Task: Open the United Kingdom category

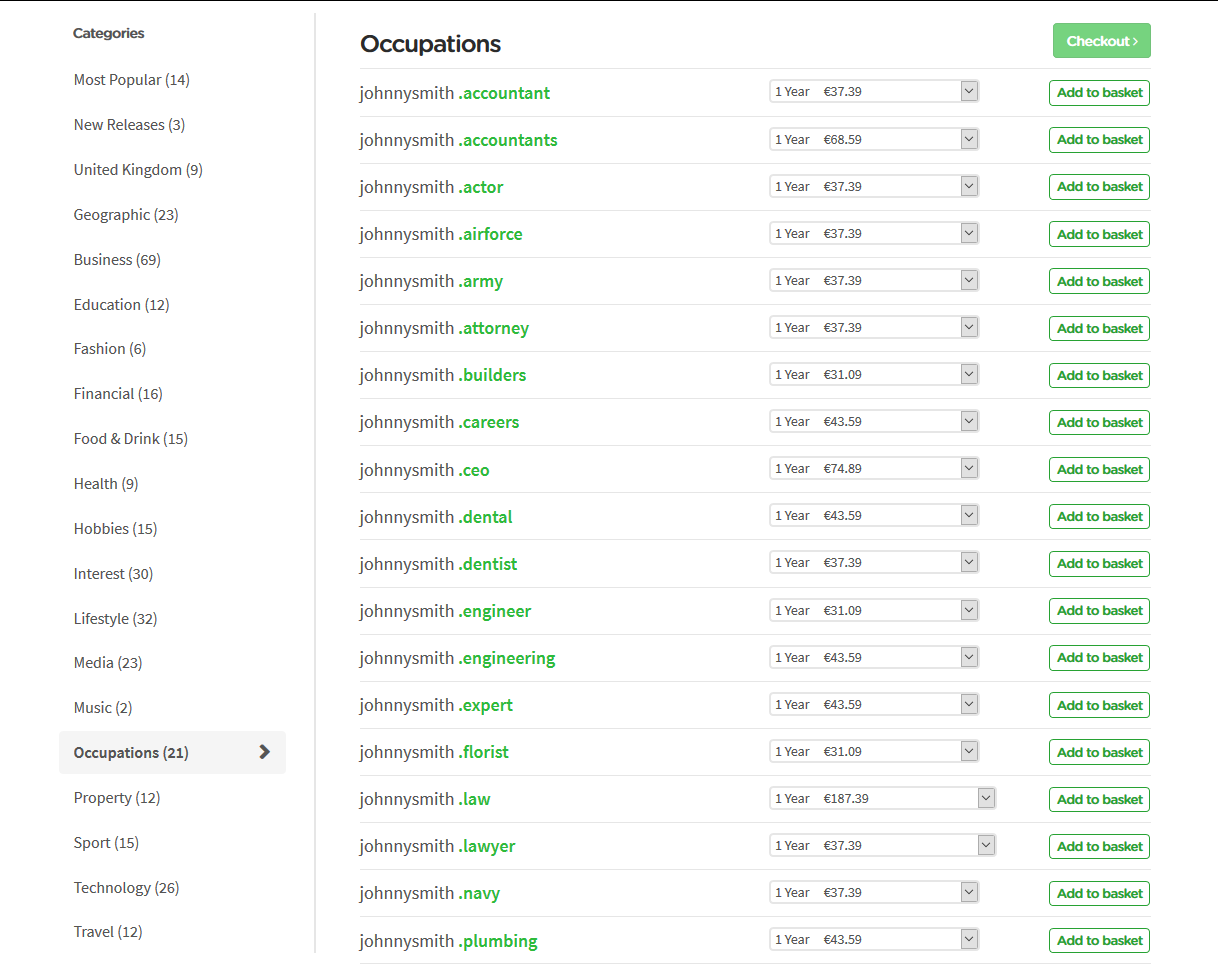Action: pos(138,170)
